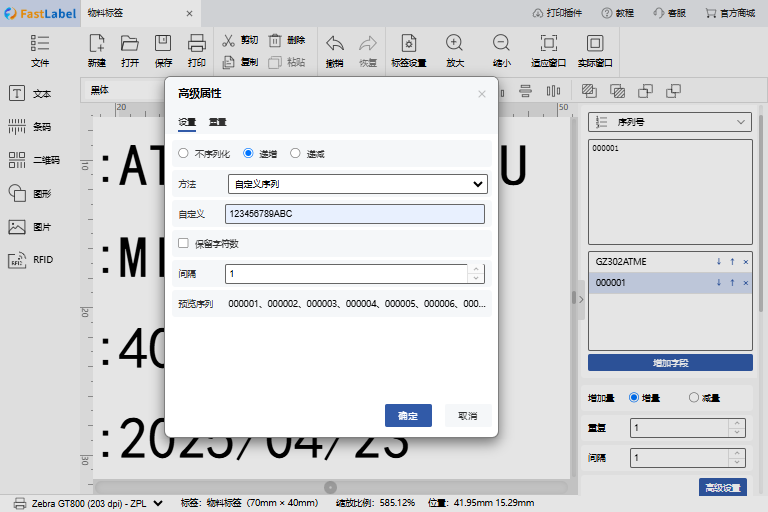Choose 减量 radio in side panel
Image resolution: width=768 pixels, height=512 pixels.
pos(694,397)
